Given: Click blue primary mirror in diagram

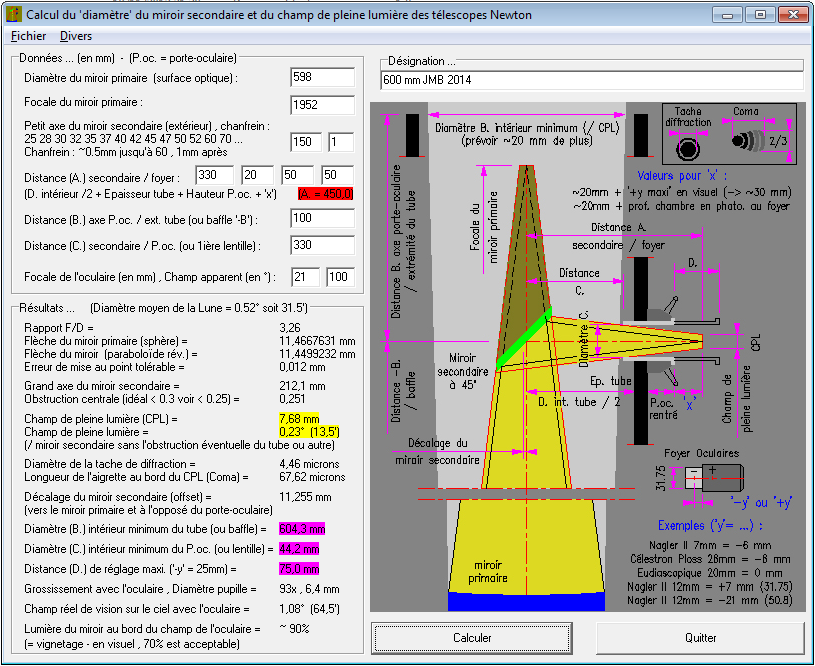Looking at the screenshot, I should 526,600.
